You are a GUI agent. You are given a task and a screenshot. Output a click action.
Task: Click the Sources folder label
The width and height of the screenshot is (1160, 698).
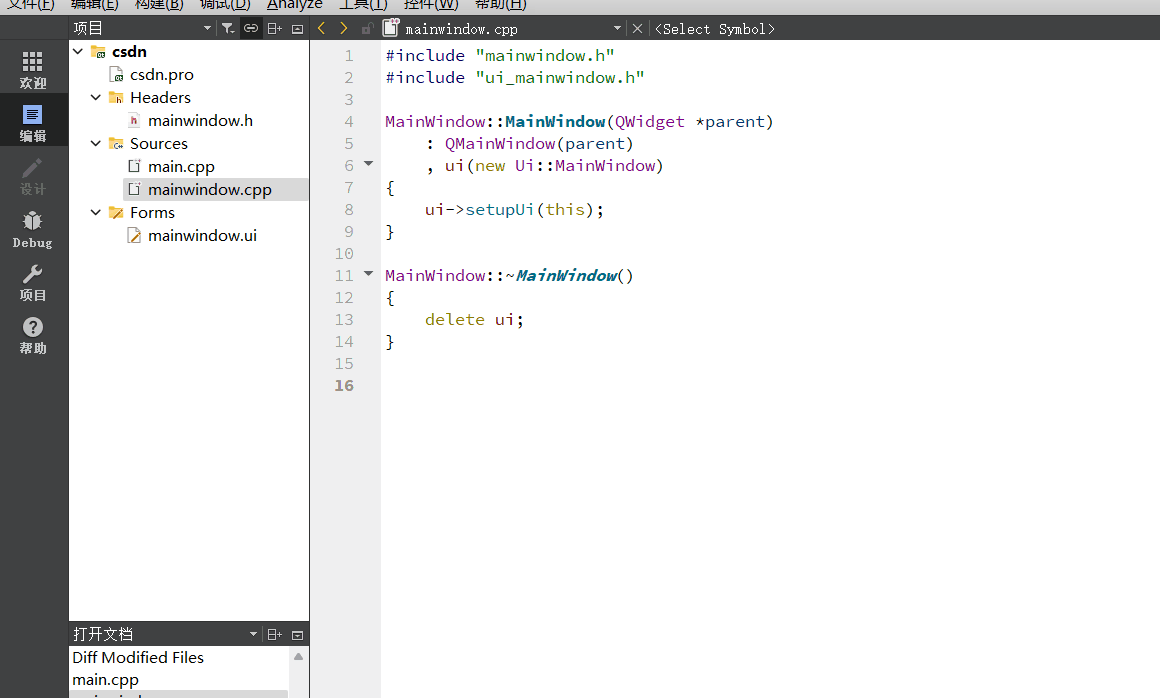pyautogui.click(x=158, y=143)
